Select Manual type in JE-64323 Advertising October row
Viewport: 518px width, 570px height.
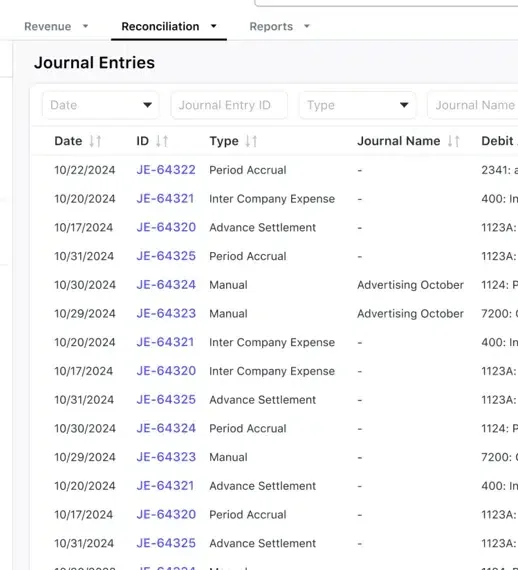click(x=228, y=313)
